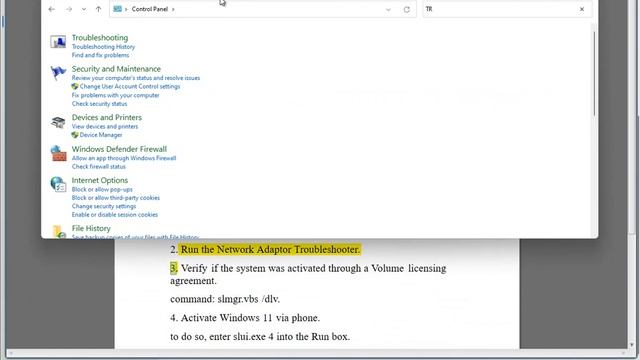640x360 pixels.
Task: Click the Internet Options globe icon
Action: (58, 184)
